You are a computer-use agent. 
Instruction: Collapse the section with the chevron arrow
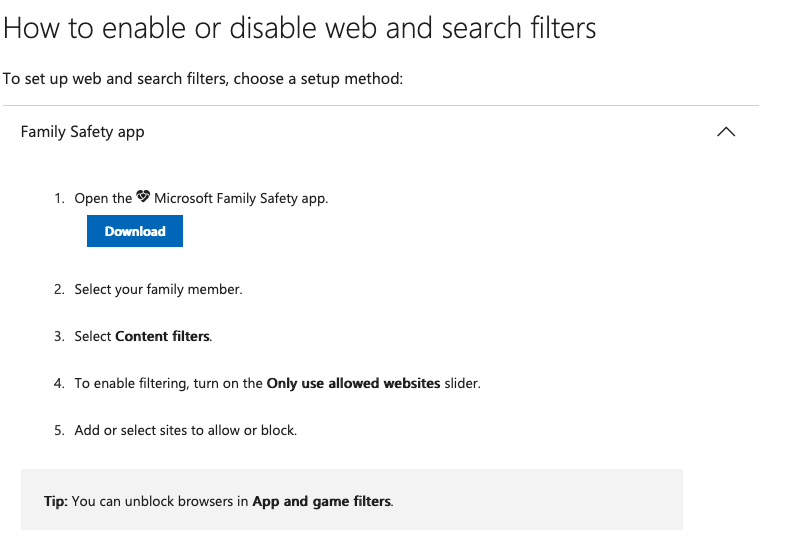727,132
